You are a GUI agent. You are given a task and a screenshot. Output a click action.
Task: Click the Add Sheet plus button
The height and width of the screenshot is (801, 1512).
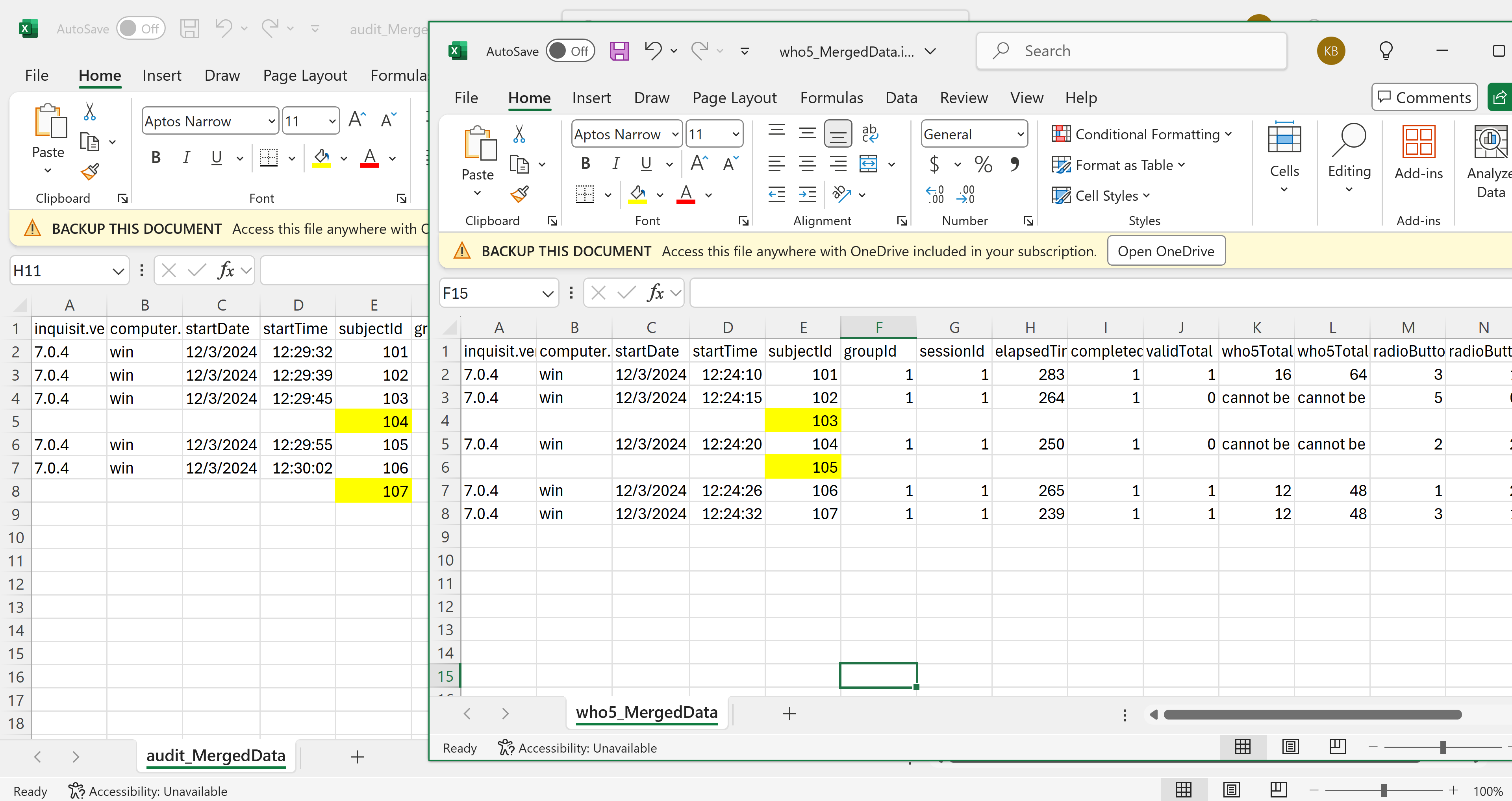click(x=789, y=713)
